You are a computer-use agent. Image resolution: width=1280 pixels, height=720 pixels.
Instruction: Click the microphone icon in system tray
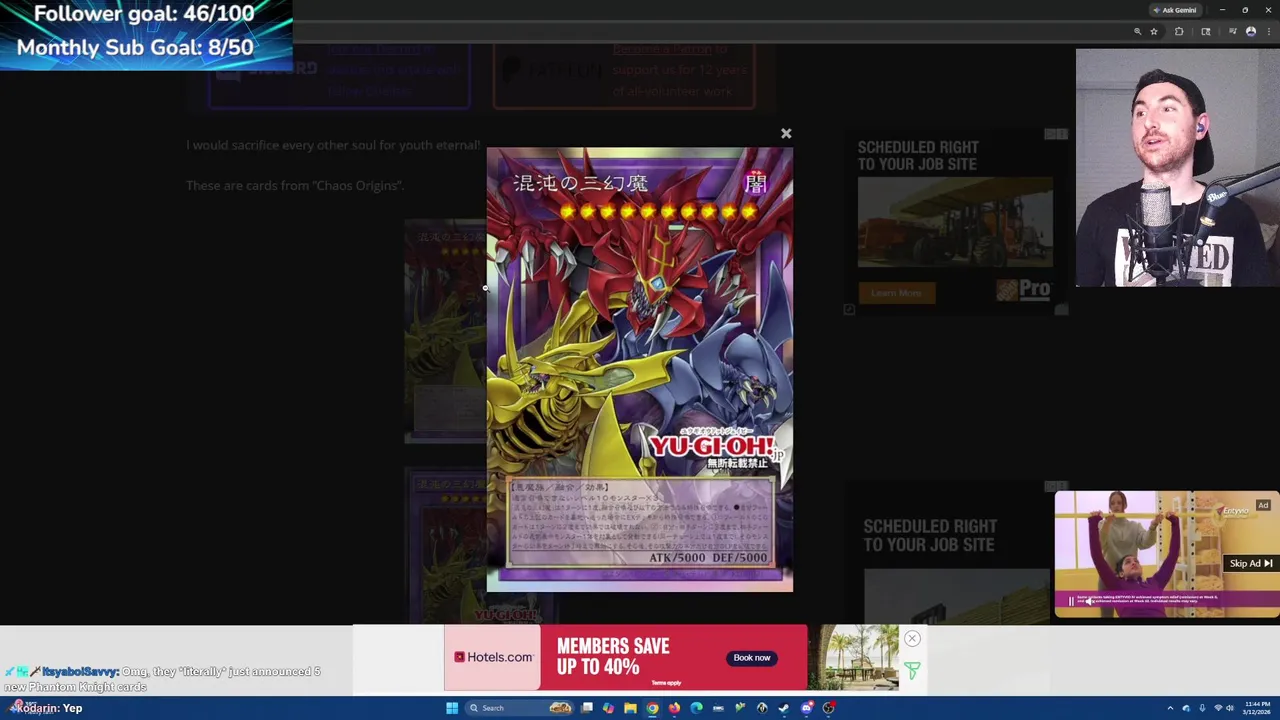coord(1202,708)
